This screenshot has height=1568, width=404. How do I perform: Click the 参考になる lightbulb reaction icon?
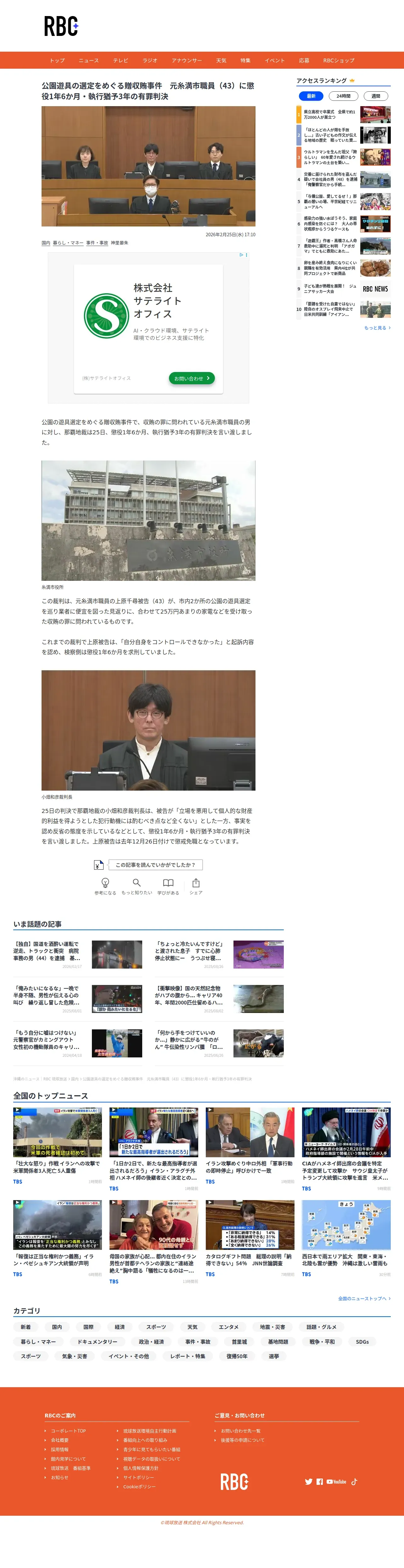tap(105, 882)
